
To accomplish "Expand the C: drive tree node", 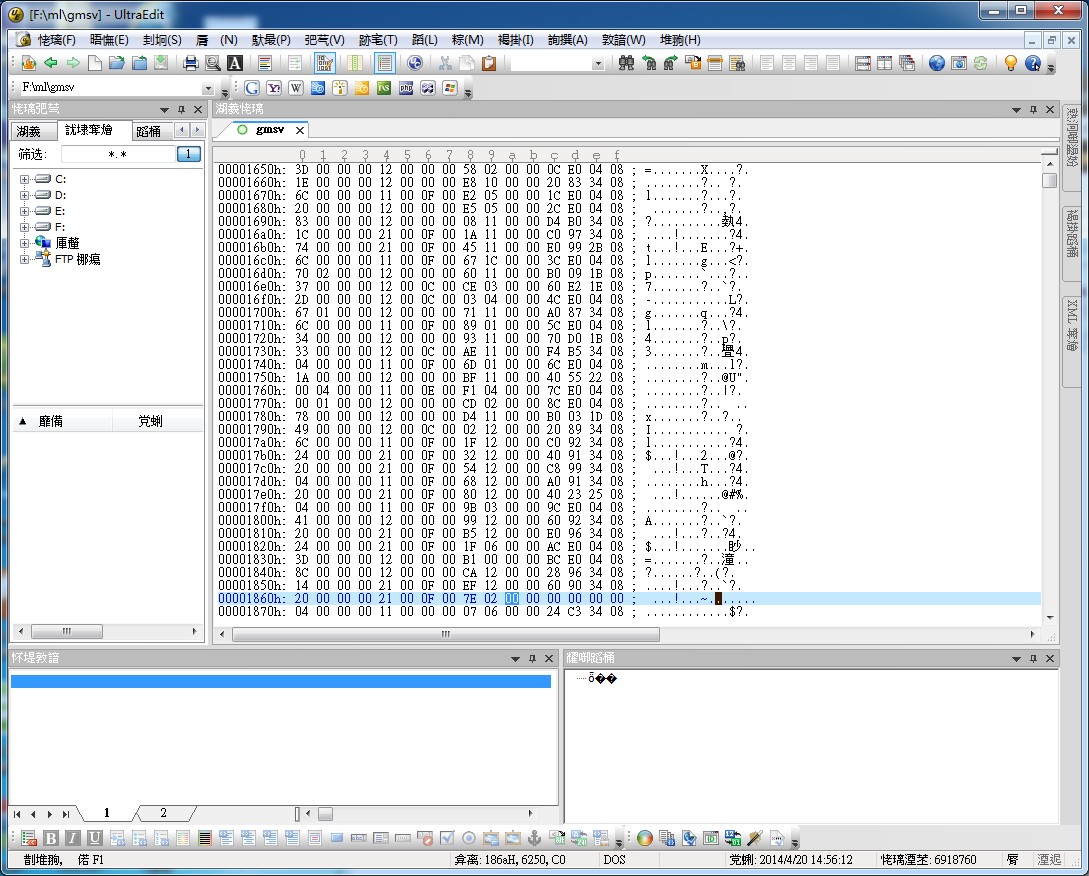I will [x=24, y=179].
